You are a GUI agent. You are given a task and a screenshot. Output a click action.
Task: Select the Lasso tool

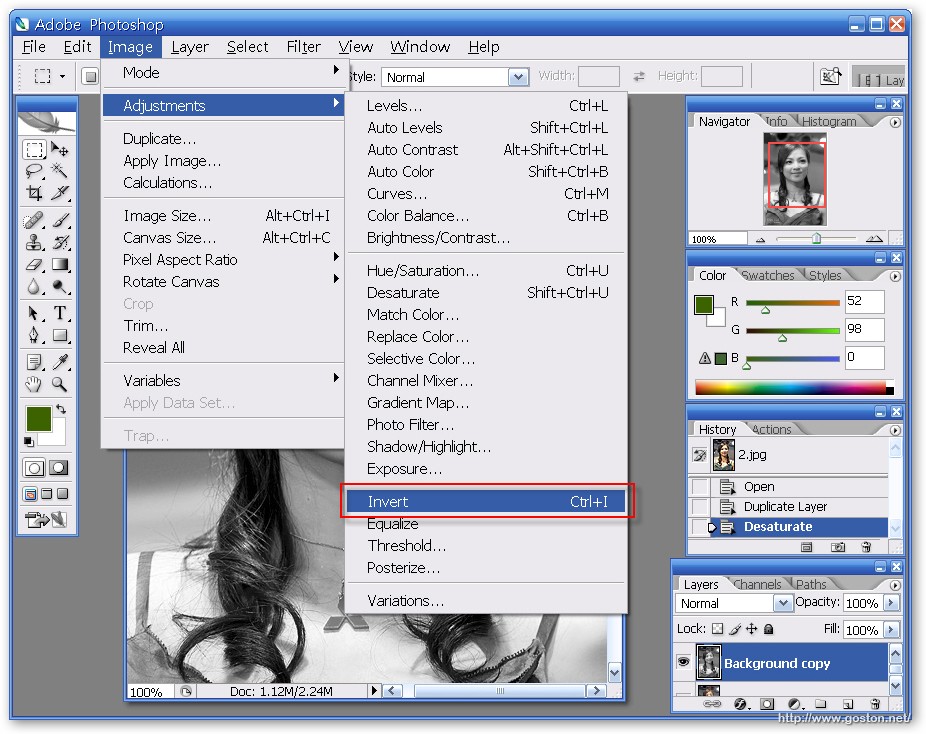pos(34,171)
